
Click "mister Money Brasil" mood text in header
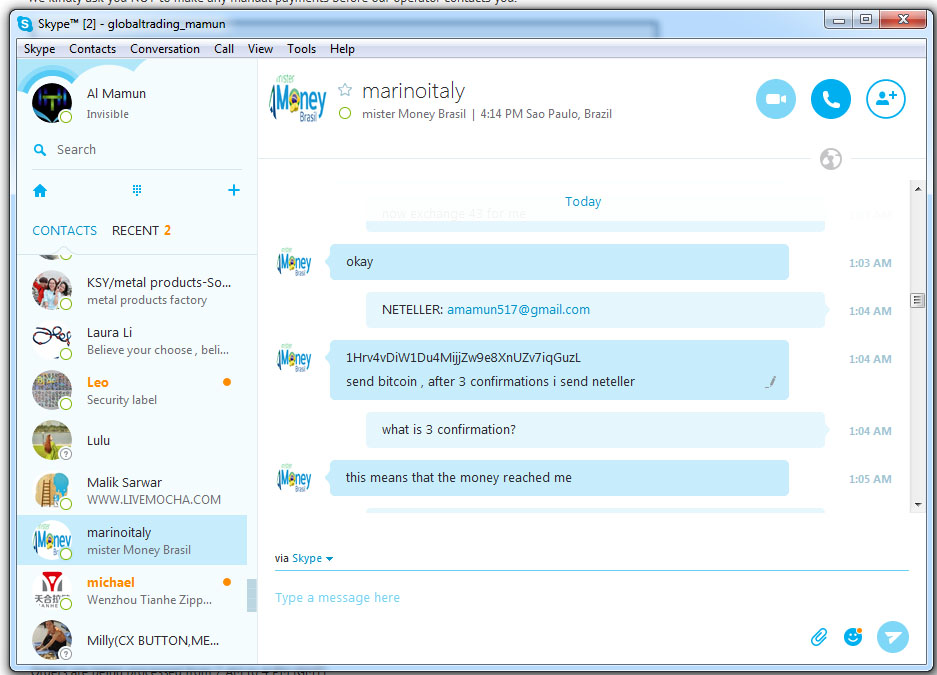414,114
